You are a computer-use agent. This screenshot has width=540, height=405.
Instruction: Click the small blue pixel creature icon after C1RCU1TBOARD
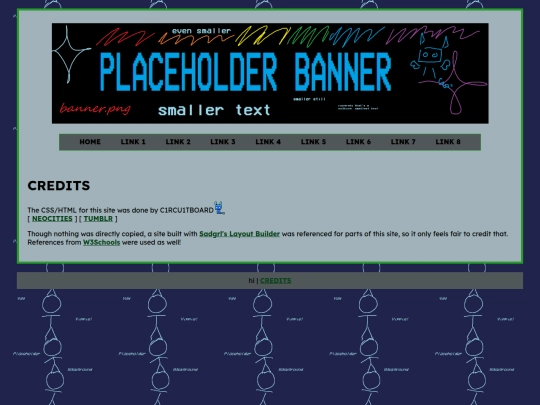pos(219,208)
